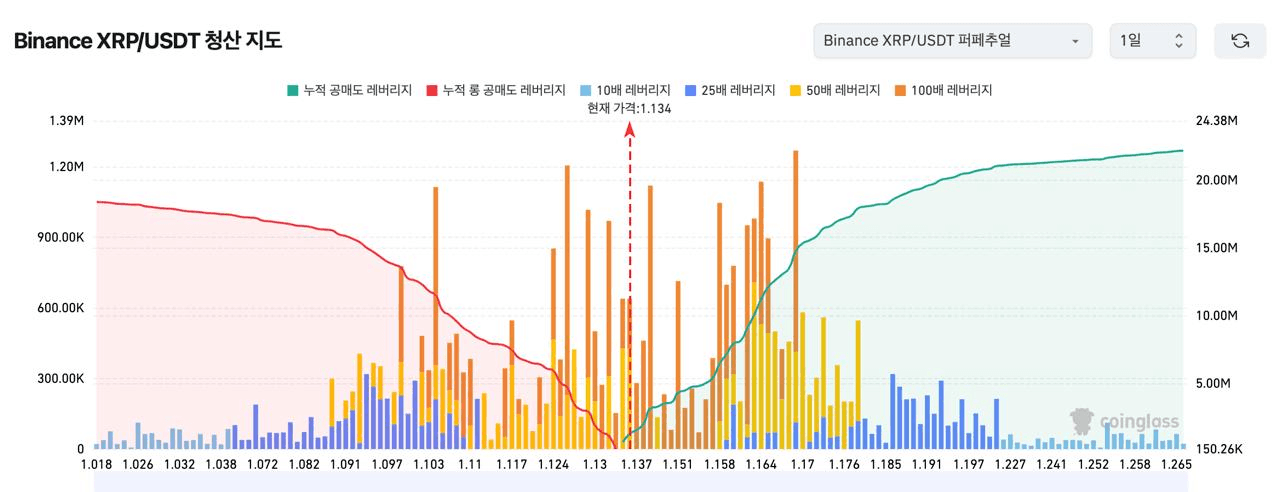Toggle the 누적 공매도 레버리지 legend series
The height and width of the screenshot is (492, 1280).
349,90
